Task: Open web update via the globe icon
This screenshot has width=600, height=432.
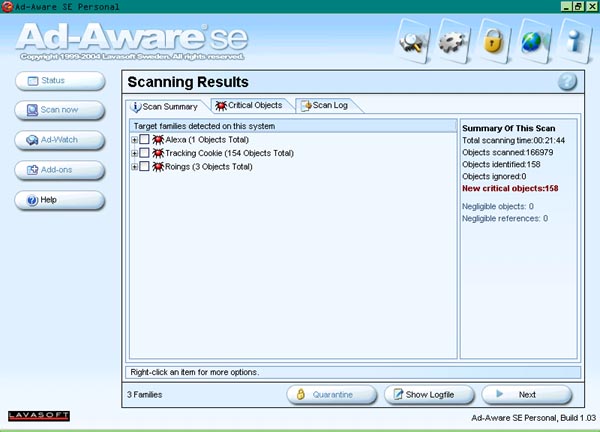Action: 534,41
